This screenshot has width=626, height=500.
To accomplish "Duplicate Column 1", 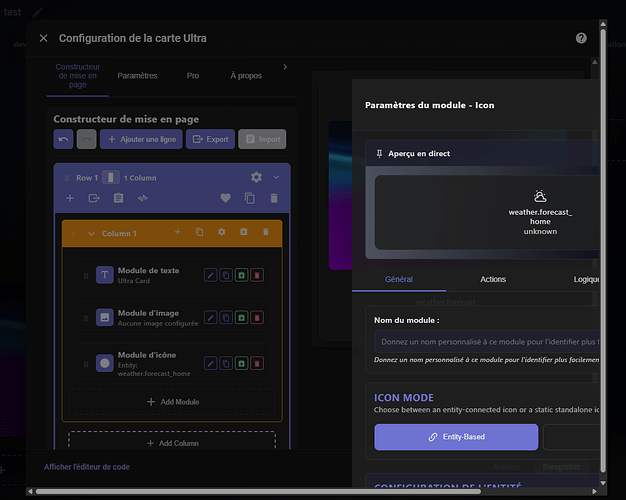I will 199,232.
